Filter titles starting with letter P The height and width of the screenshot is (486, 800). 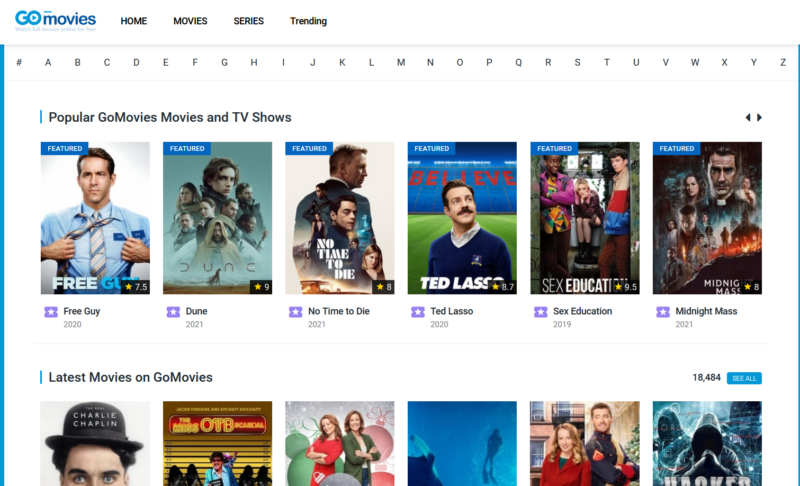(x=489, y=63)
